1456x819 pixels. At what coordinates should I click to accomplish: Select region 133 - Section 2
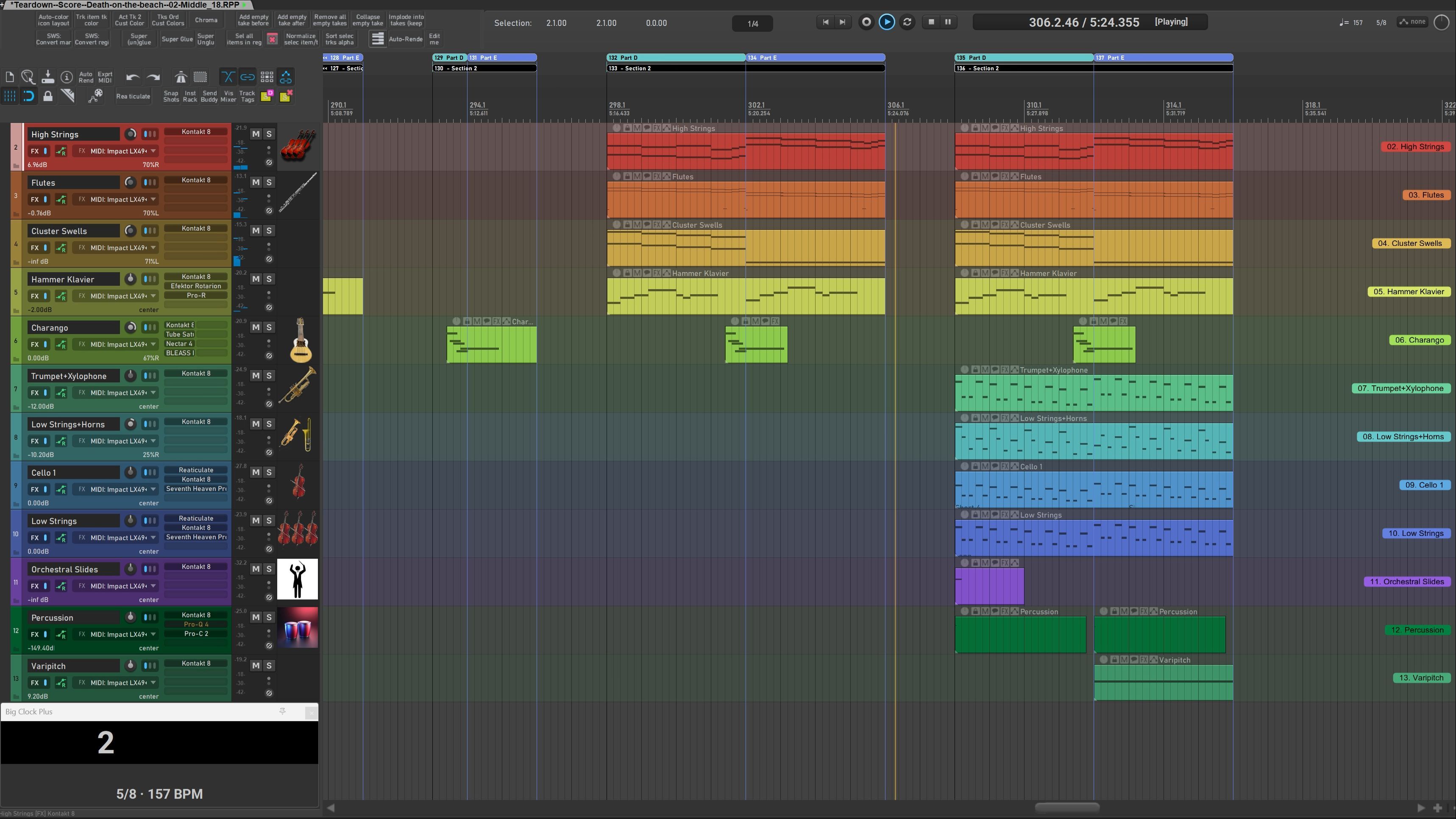(746, 68)
